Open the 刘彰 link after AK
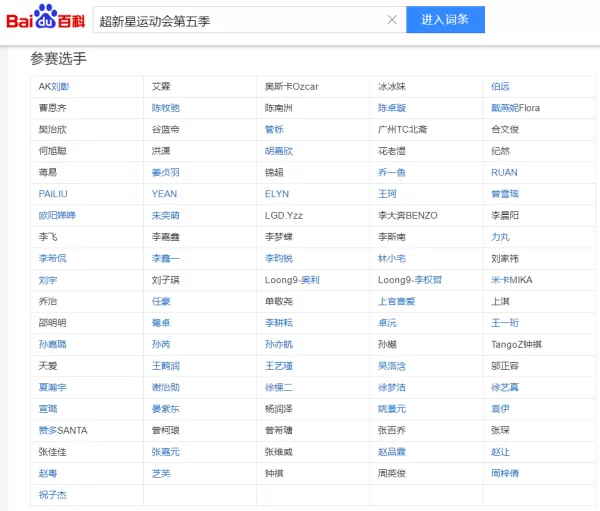600x511 pixels. (x=60, y=87)
